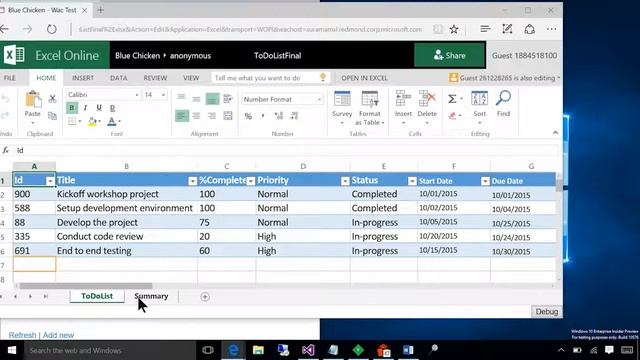Click the Paste icon in Clipboard group
The height and width of the screenshot is (360, 640).
click(33, 100)
